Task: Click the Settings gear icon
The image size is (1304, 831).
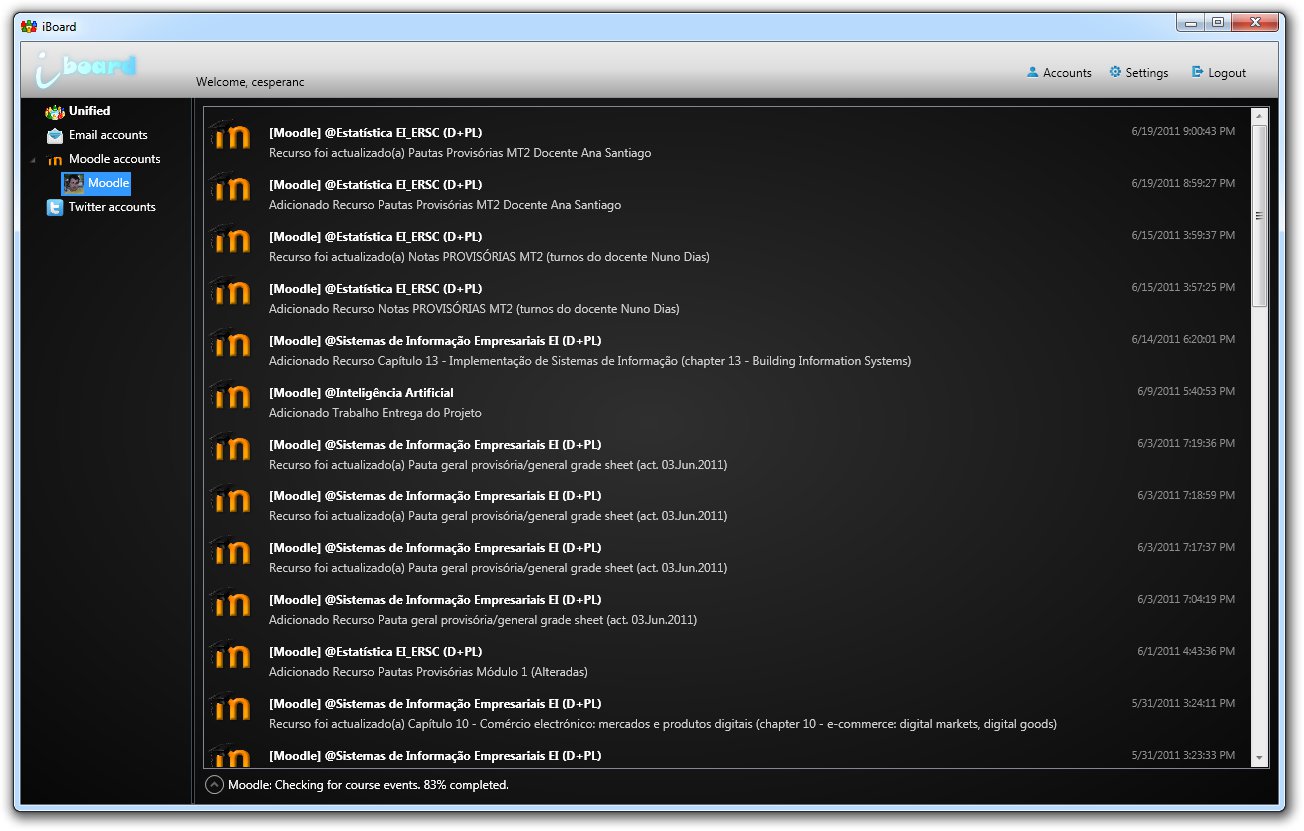Action: pyautogui.click(x=1115, y=72)
